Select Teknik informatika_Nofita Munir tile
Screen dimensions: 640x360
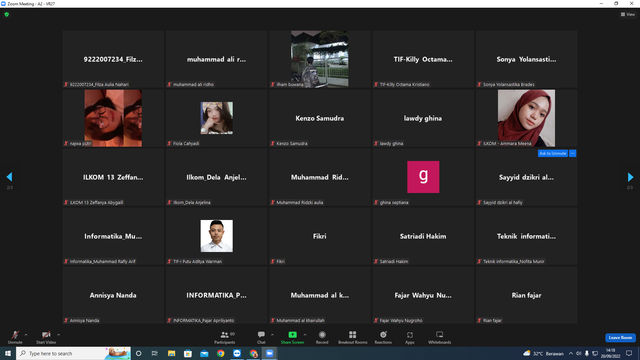click(x=526, y=236)
